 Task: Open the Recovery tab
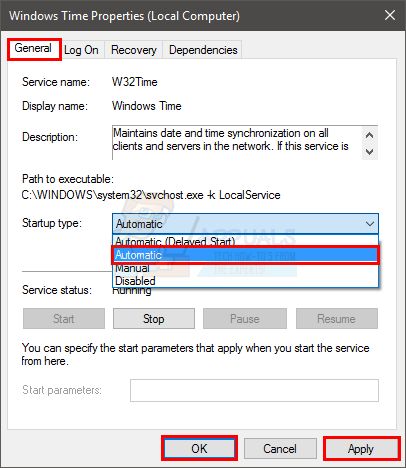click(134, 50)
